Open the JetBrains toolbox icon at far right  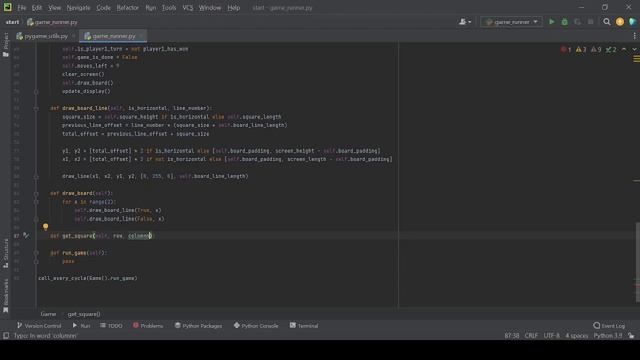(633, 22)
